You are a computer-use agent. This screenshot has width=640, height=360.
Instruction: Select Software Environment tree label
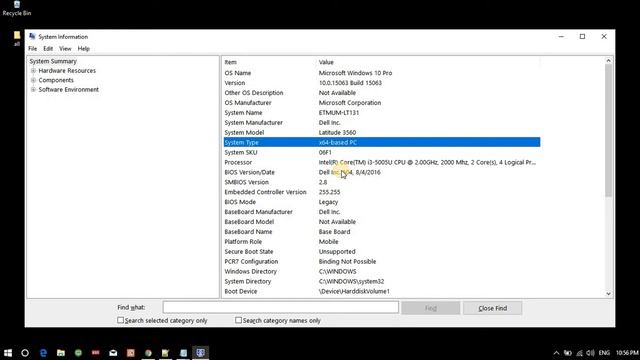click(x=69, y=89)
